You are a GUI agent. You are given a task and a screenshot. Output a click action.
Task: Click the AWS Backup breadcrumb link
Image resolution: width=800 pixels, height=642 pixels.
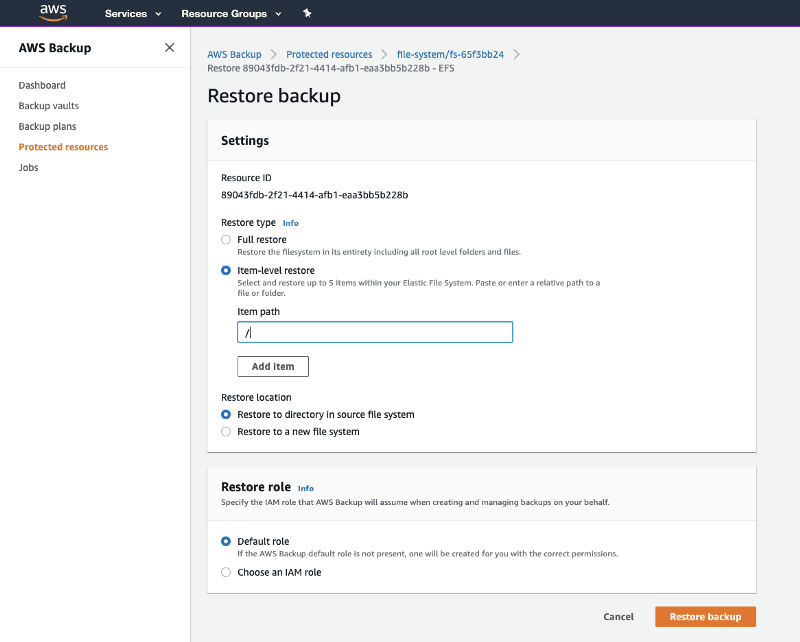[x=234, y=54]
